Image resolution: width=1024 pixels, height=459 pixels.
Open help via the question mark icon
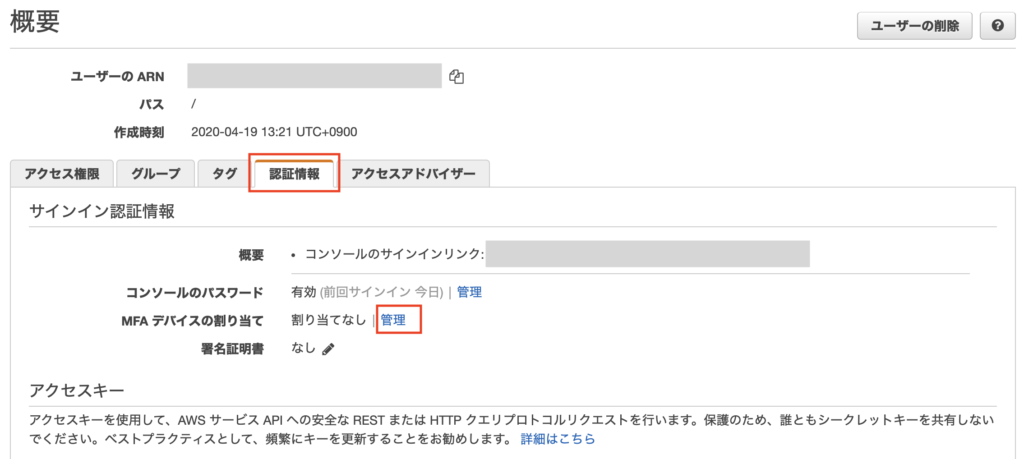(x=996, y=27)
